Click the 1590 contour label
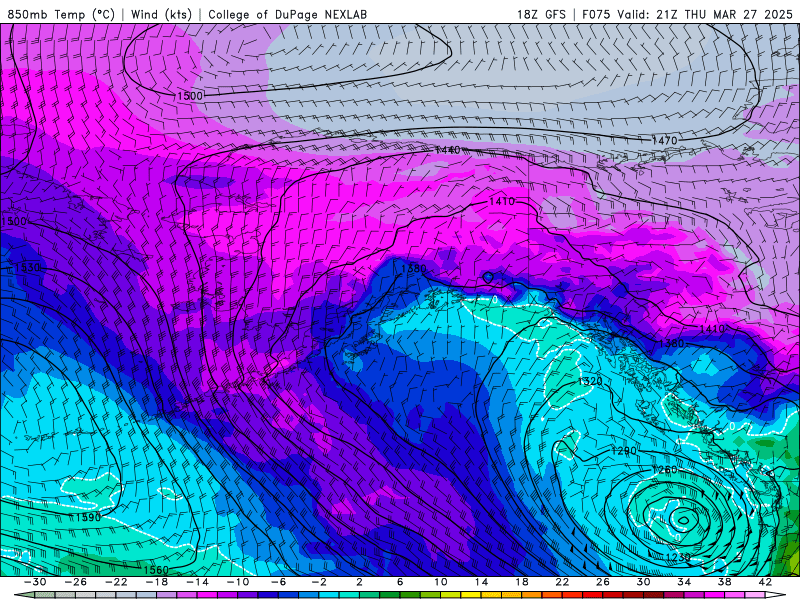This screenshot has width=800, height=600. tap(88, 517)
